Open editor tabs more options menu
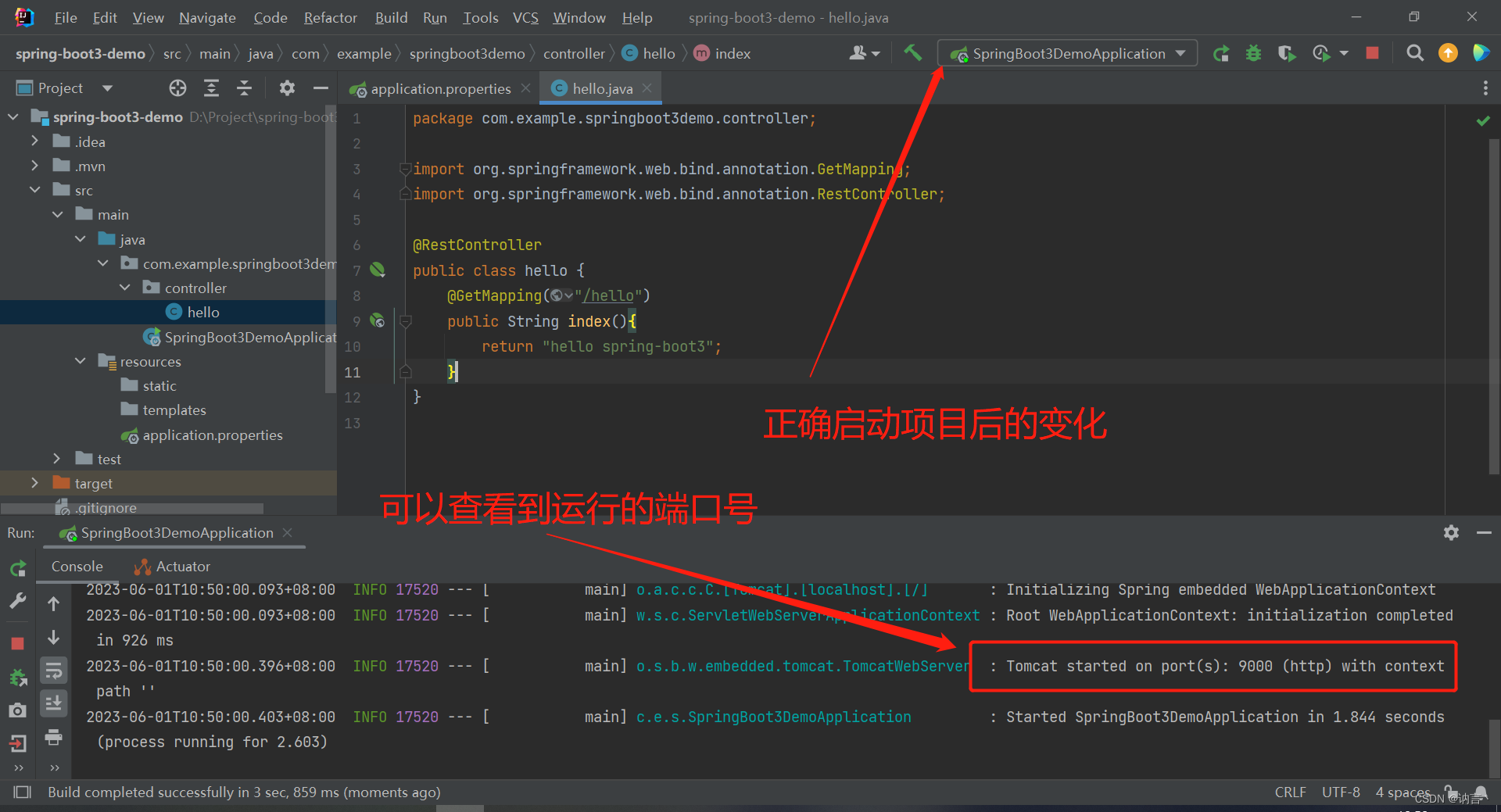The width and height of the screenshot is (1501, 812). pyautogui.click(x=1485, y=88)
